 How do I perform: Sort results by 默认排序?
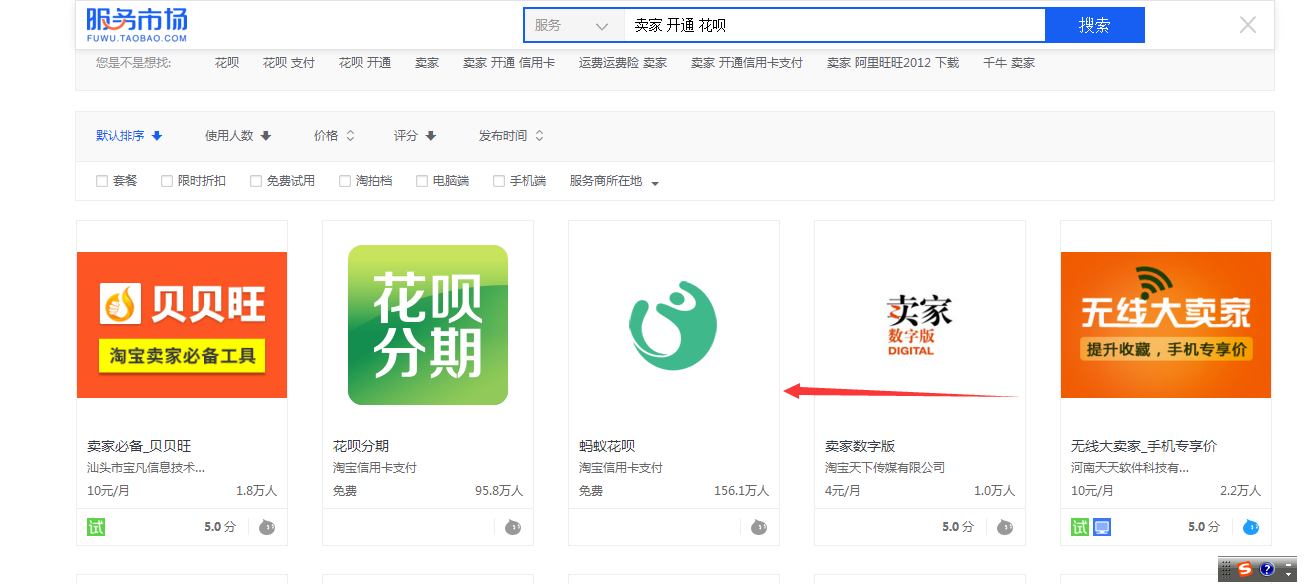(129, 136)
